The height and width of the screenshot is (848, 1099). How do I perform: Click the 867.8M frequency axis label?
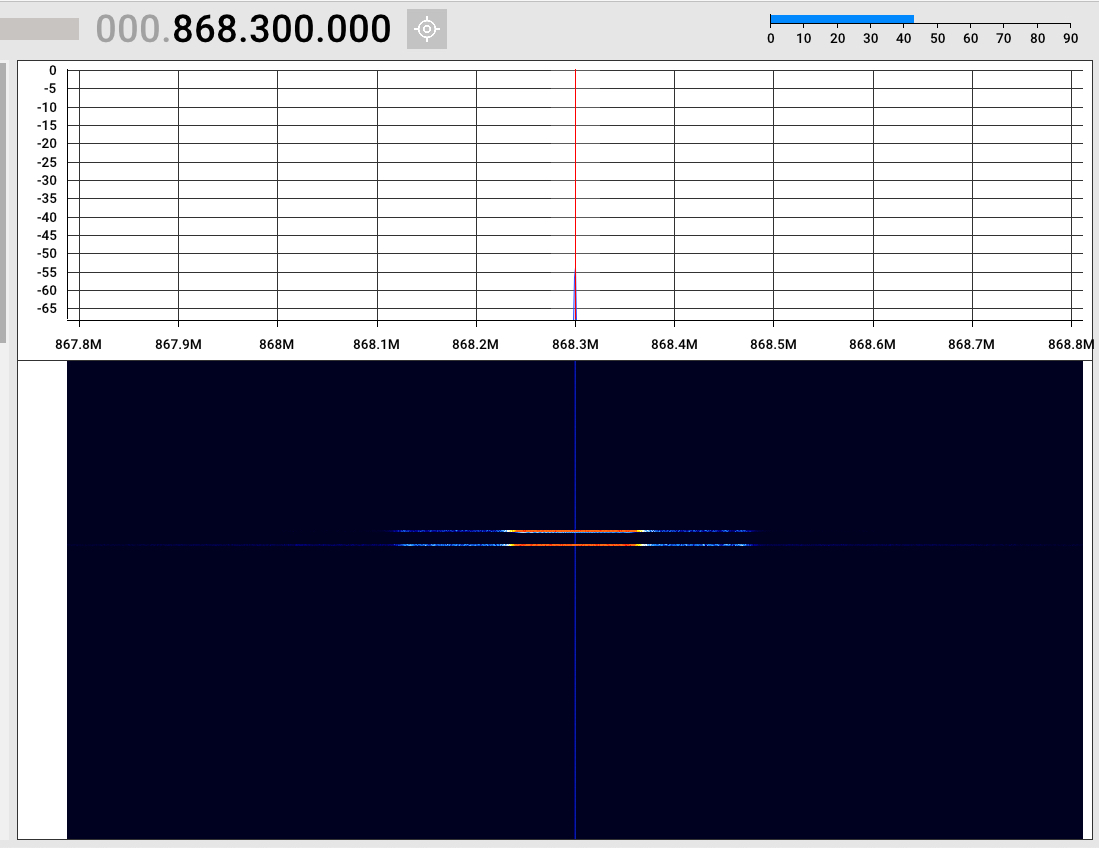click(x=78, y=344)
